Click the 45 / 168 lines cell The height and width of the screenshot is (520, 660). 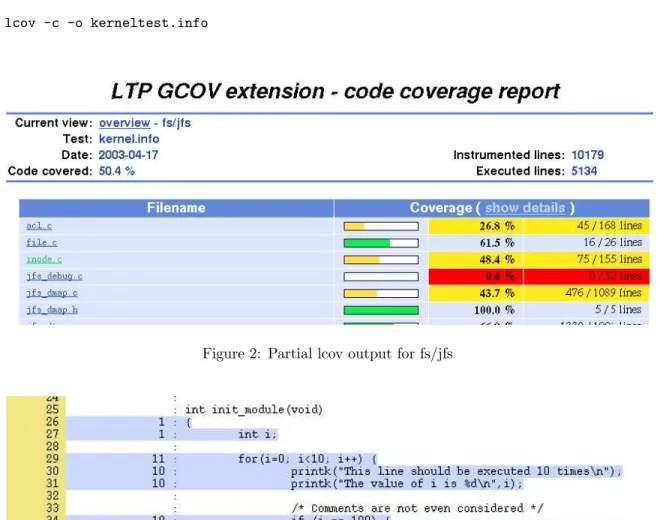pyautogui.click(x=586, y=226)
